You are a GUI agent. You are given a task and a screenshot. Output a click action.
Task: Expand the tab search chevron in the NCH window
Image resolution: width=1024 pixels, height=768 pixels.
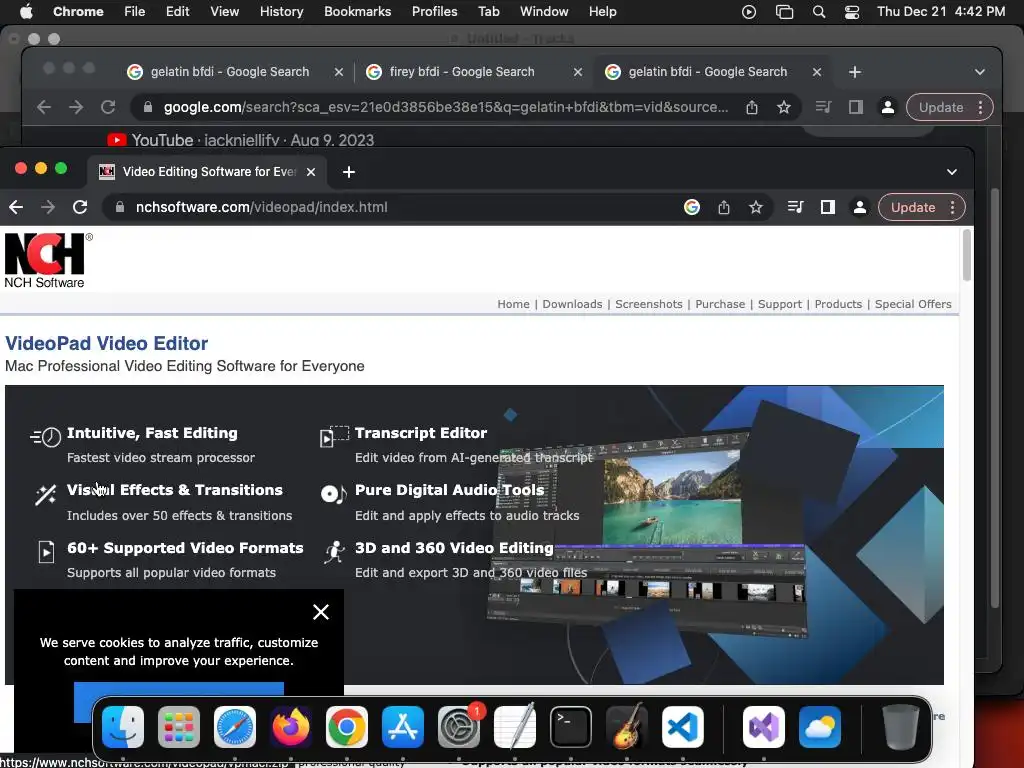(x=952, y=172)
